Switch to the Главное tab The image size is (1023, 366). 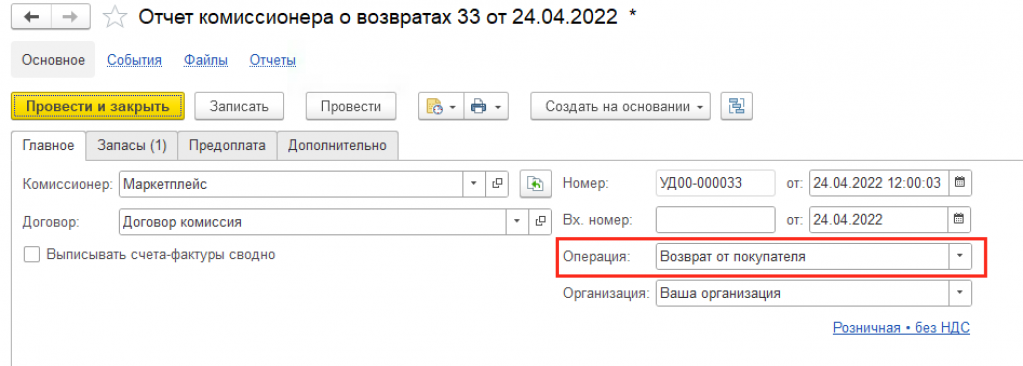coord(49,145)
